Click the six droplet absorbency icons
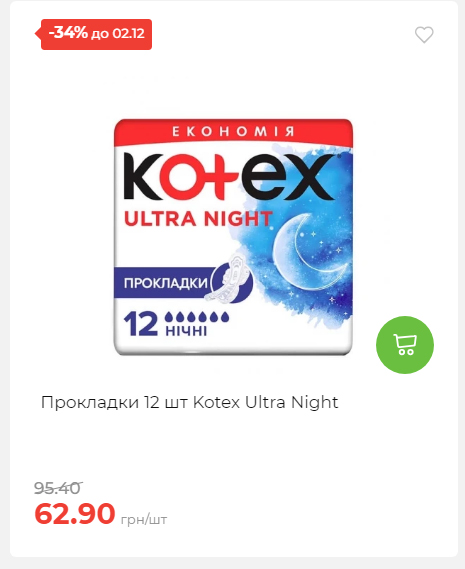 point(197,317)
